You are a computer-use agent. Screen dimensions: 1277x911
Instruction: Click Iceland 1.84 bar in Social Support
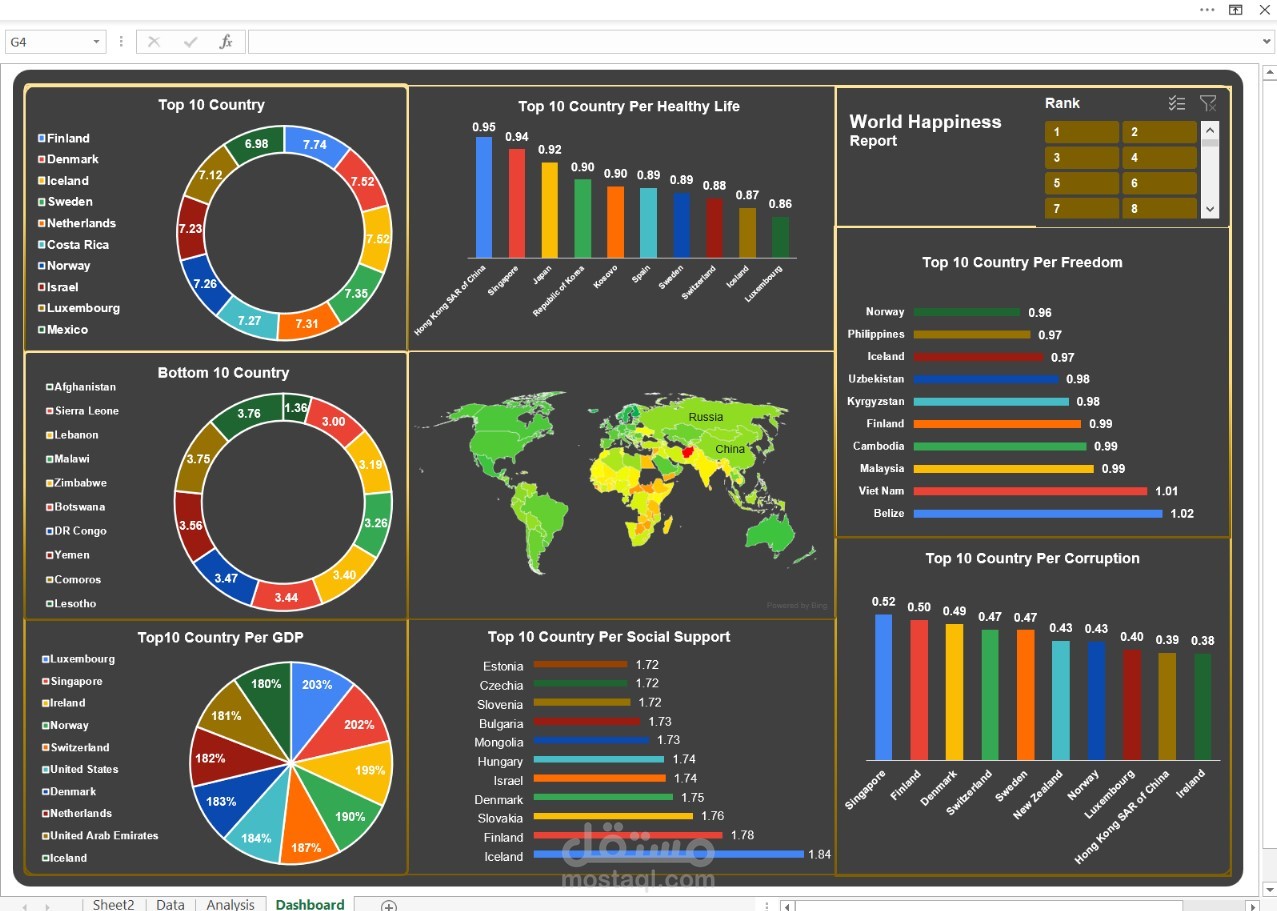click(669, 854)
